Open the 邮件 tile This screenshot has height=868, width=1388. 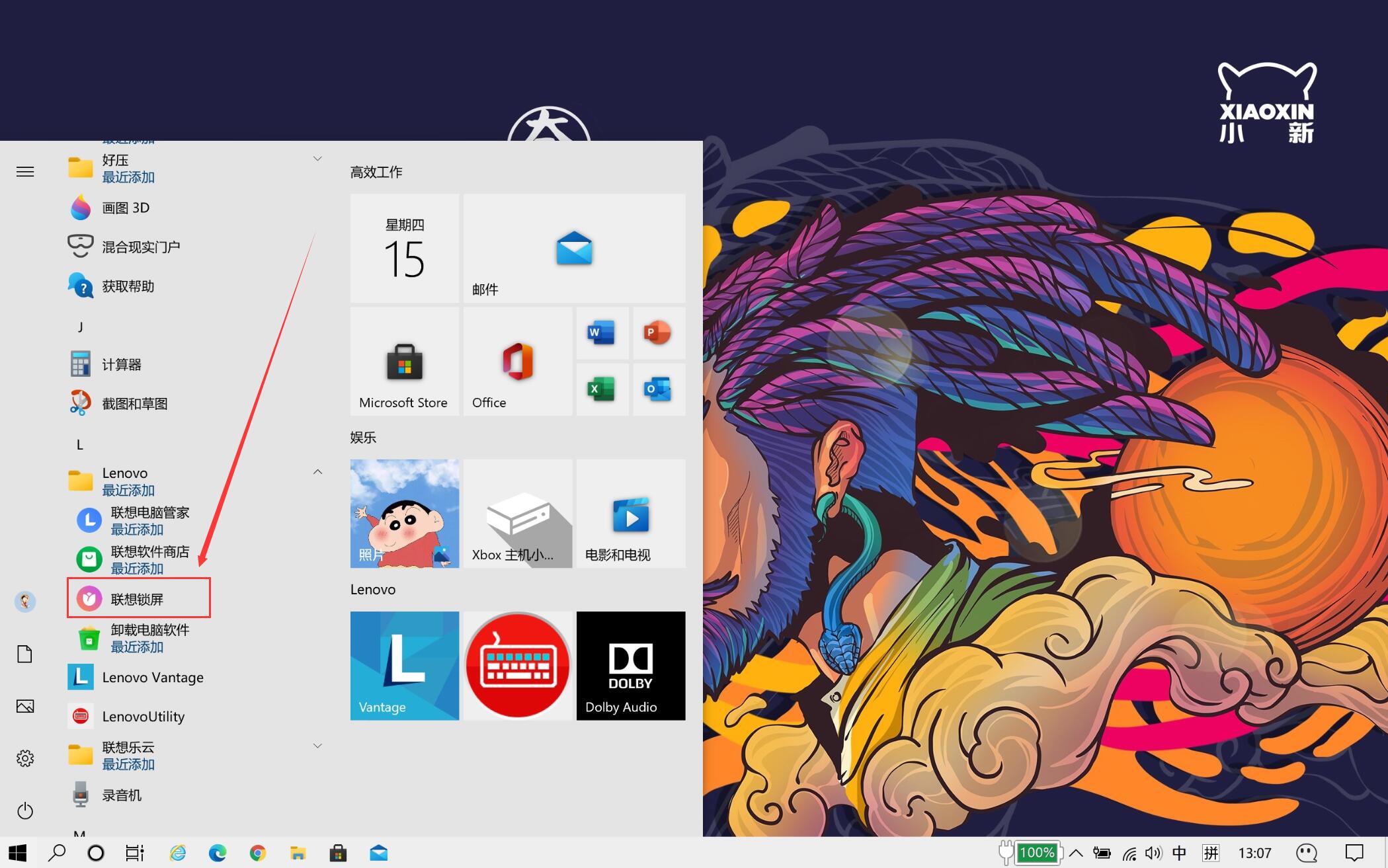(x=574, y=249)
